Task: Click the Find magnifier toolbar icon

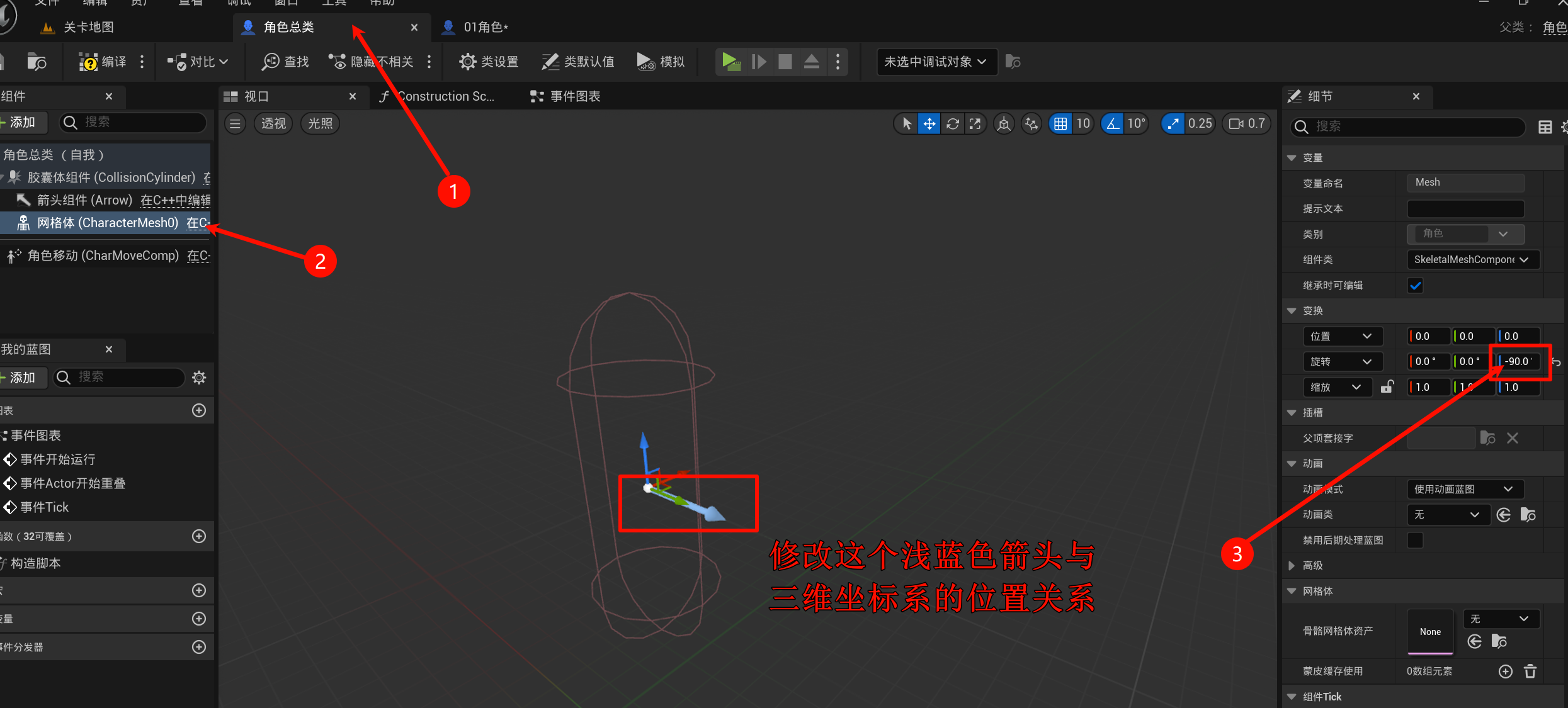Action: (271, 62)
